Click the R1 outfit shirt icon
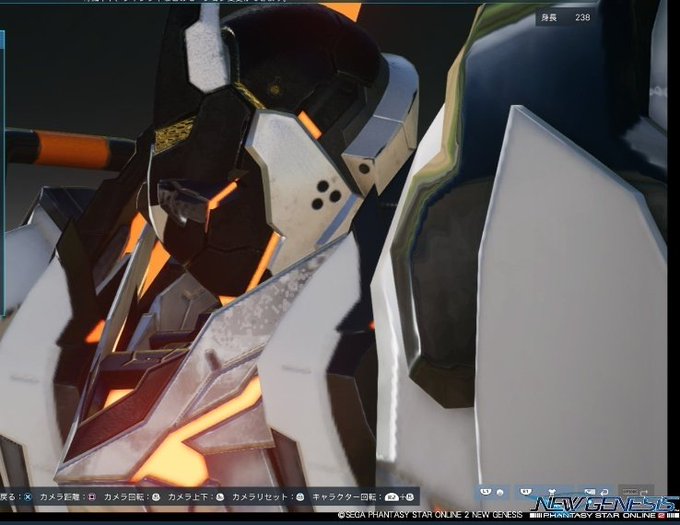The image size is (680, 525). (x=552, y=492)
